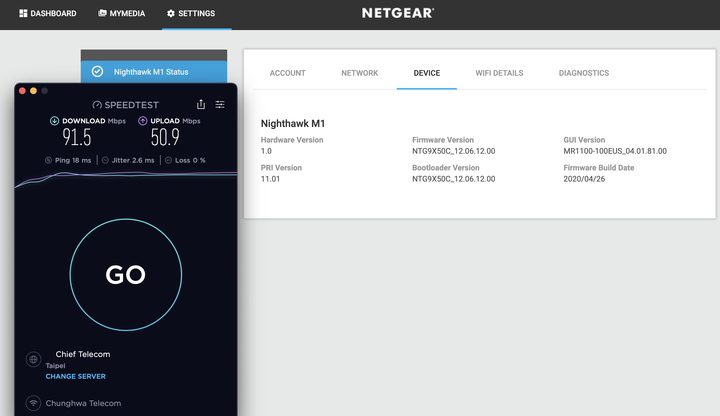This screenshot has height=416, width=720.
Task: Click the Change Server link
Action: (76, 376)
